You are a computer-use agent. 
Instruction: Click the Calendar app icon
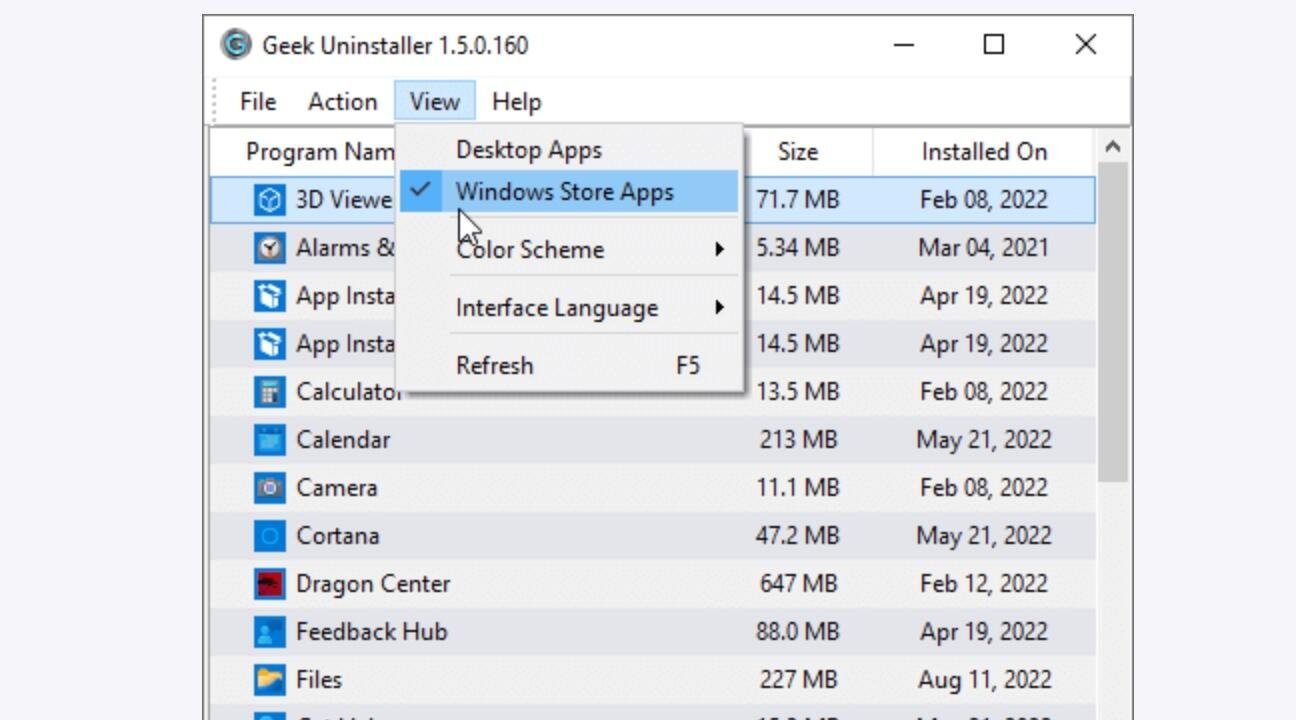[x=269, y=440]
